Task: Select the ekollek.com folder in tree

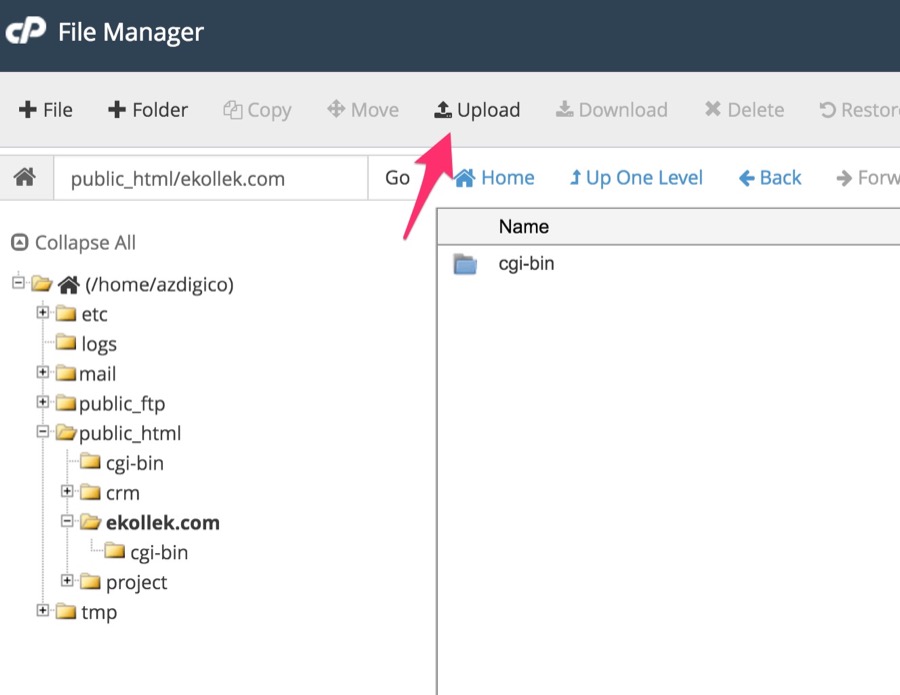Action: (162, 523)
